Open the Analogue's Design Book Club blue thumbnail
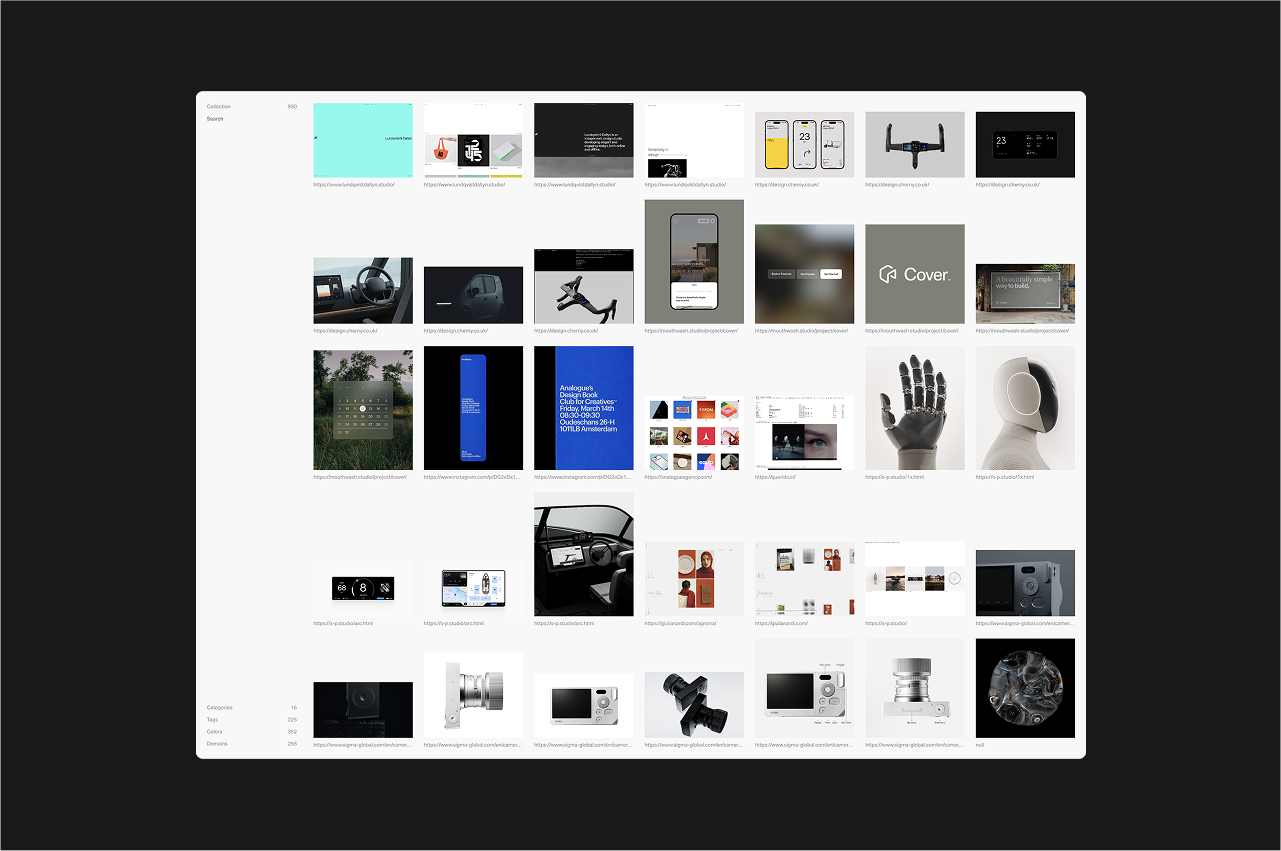This screenshot has height=851, width=1281. [584, 408]
